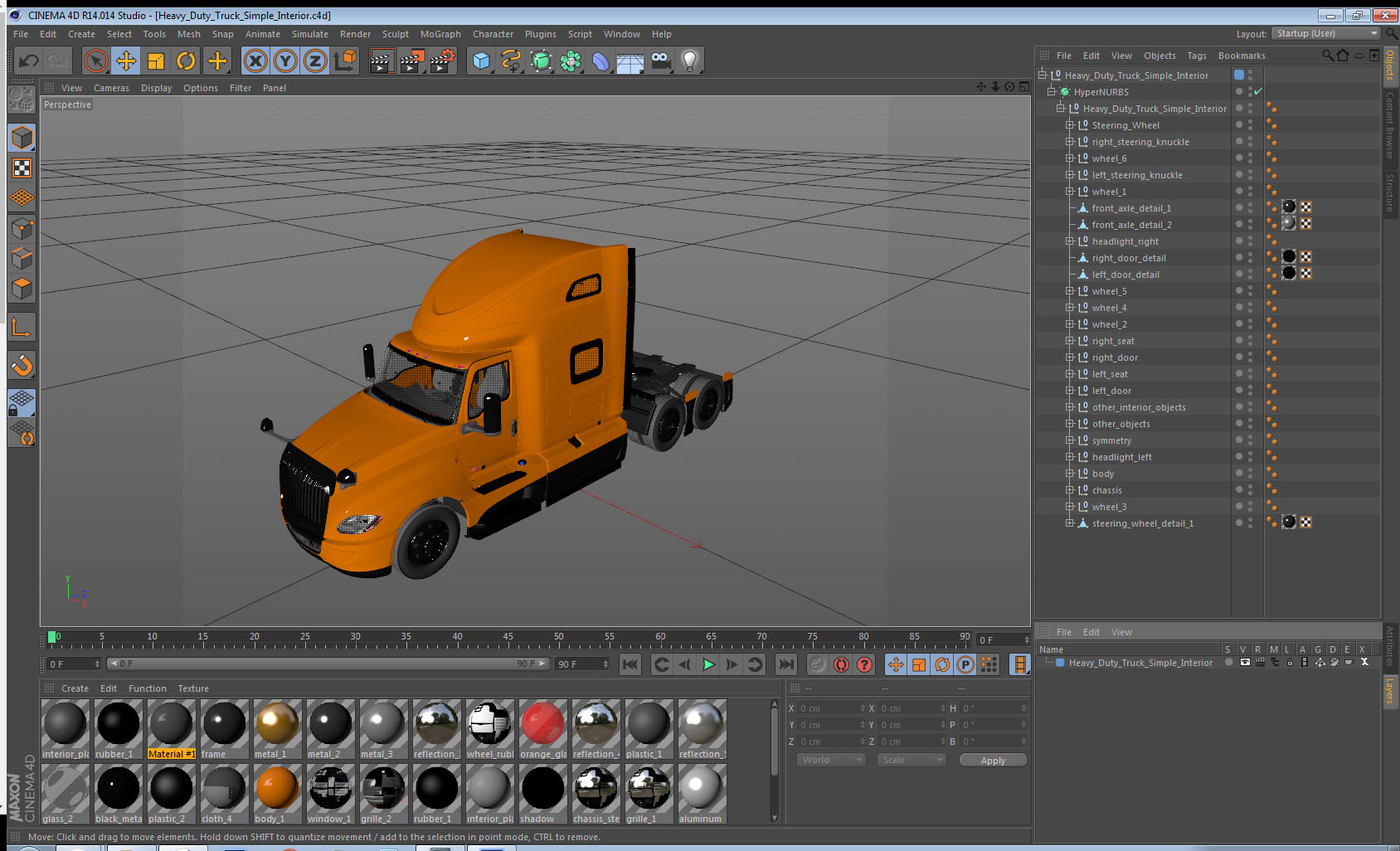Toggle X axis lock

[x=255, y=61]
